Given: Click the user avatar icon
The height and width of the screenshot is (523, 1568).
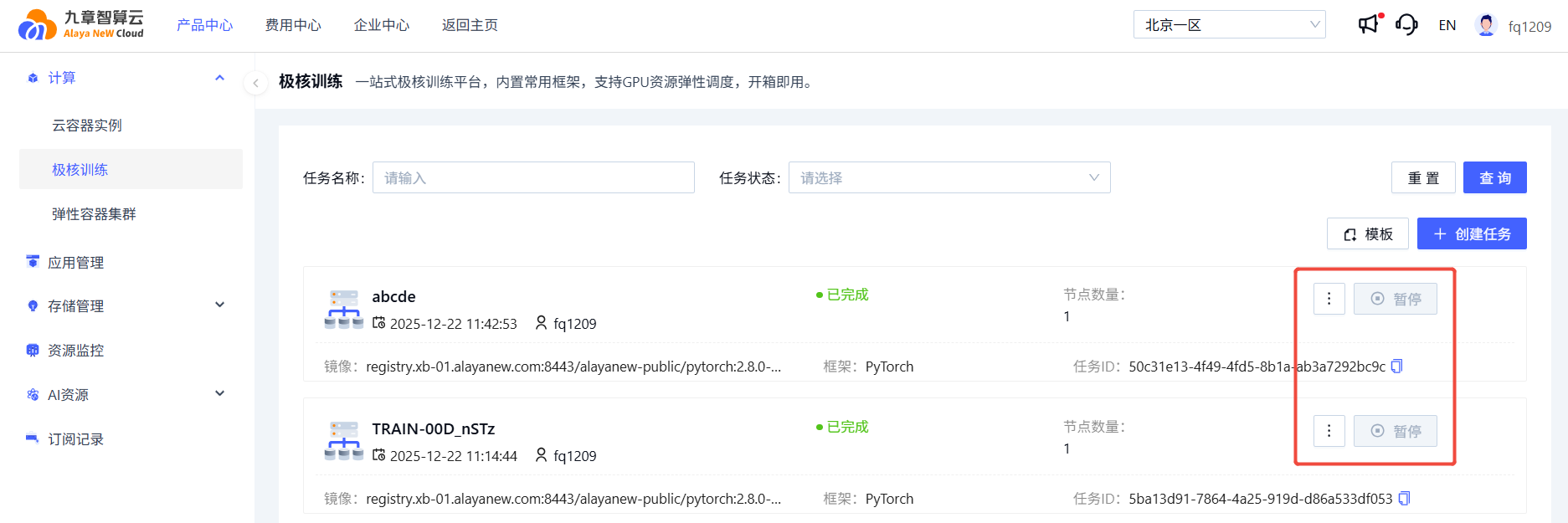Looking at the screenshot, I should tap(1486, 25).
